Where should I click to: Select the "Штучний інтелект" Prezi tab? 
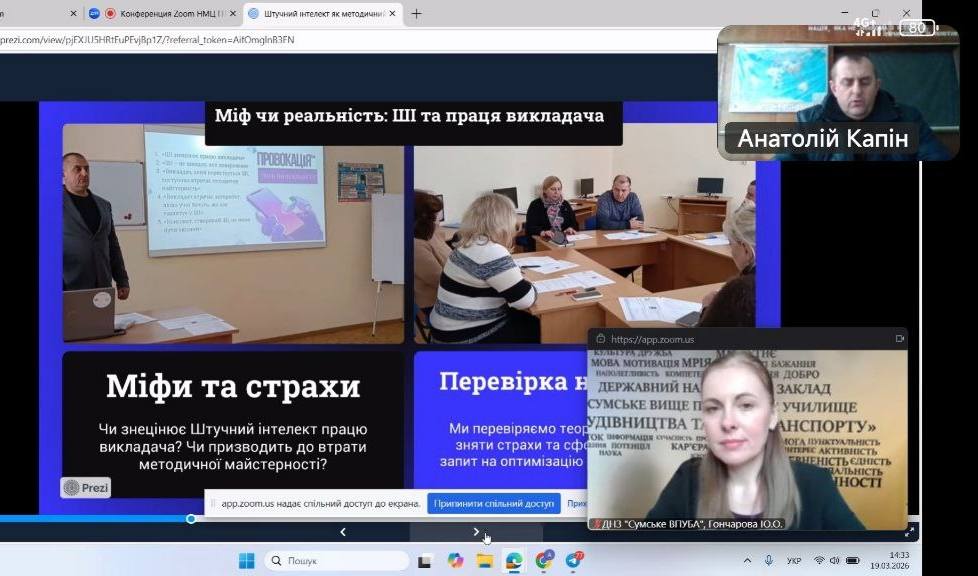tap(318, 14)
